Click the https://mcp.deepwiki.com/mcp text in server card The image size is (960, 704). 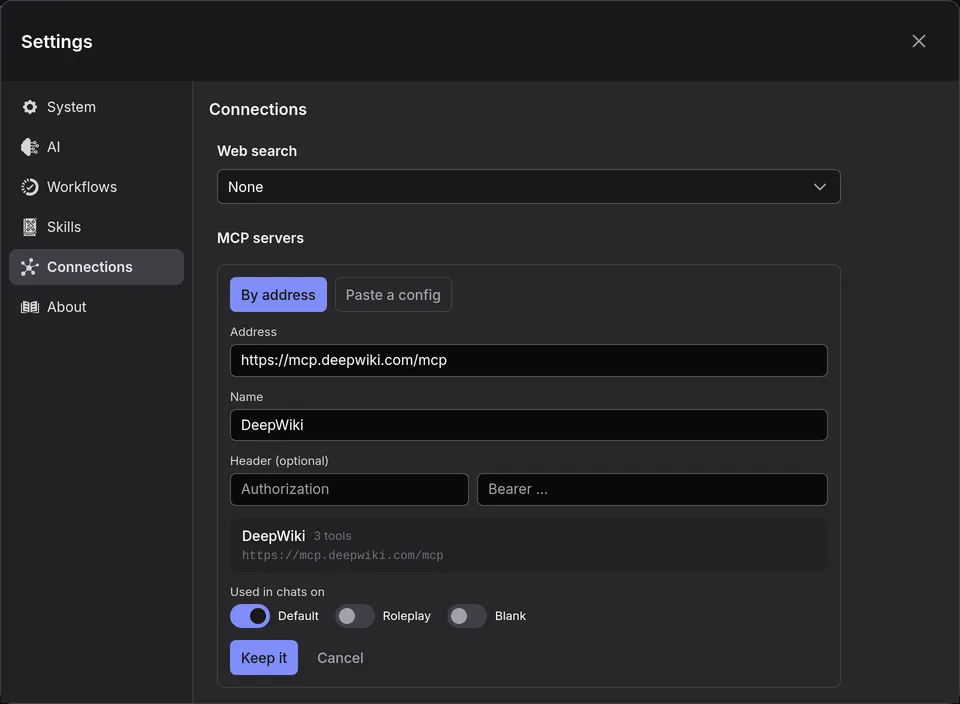[x=342, y=556]
